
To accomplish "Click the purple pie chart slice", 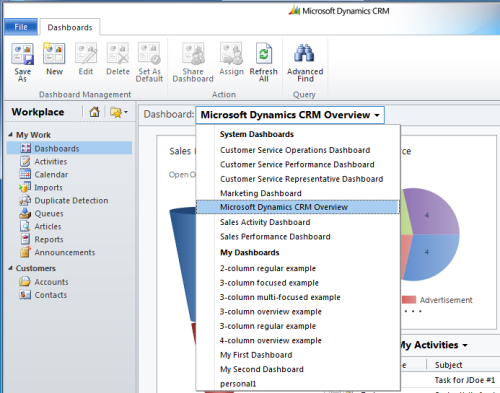I will point(433,212).
